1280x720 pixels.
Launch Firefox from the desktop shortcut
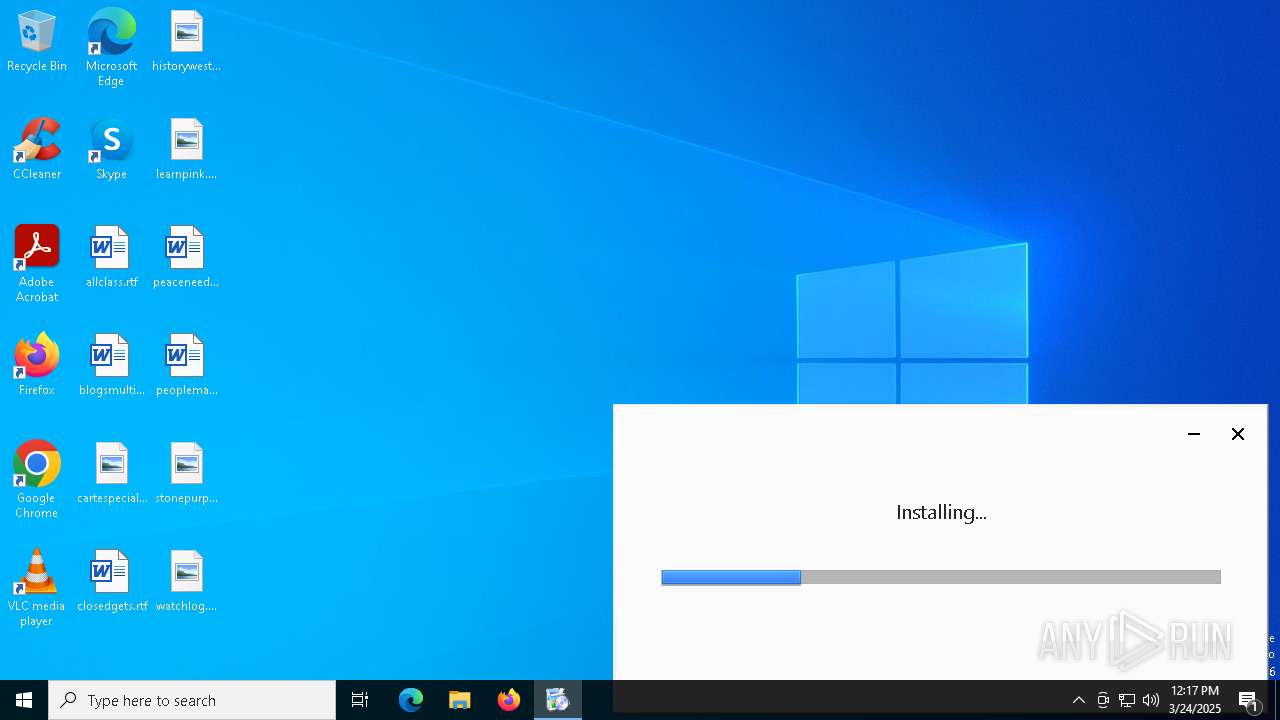click(37, 366)
